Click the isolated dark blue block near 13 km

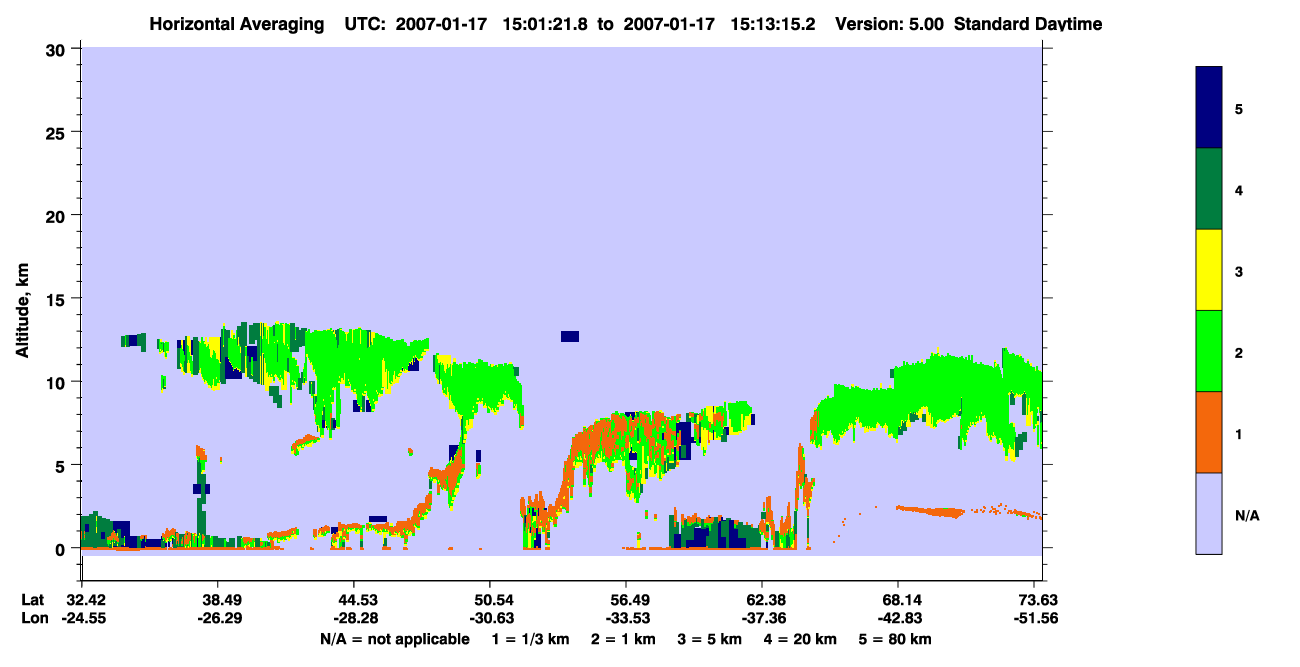point(570,337)
